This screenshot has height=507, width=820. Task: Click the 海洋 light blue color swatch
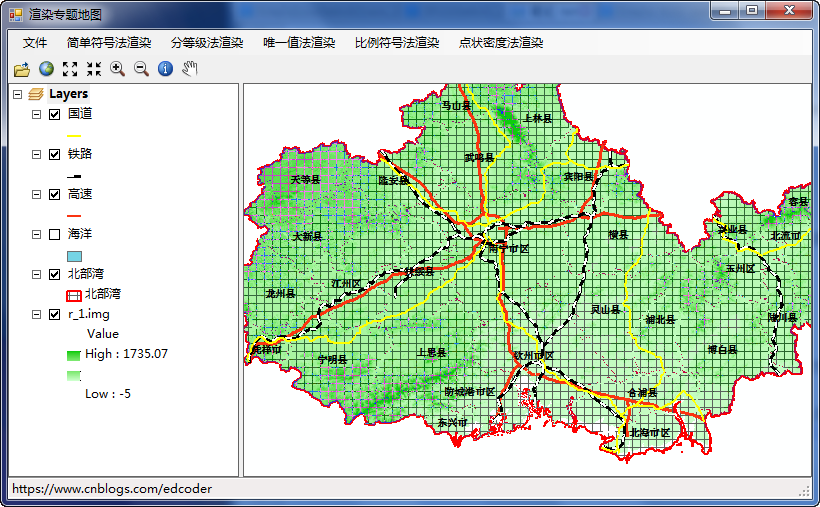(x=74, y=255)
